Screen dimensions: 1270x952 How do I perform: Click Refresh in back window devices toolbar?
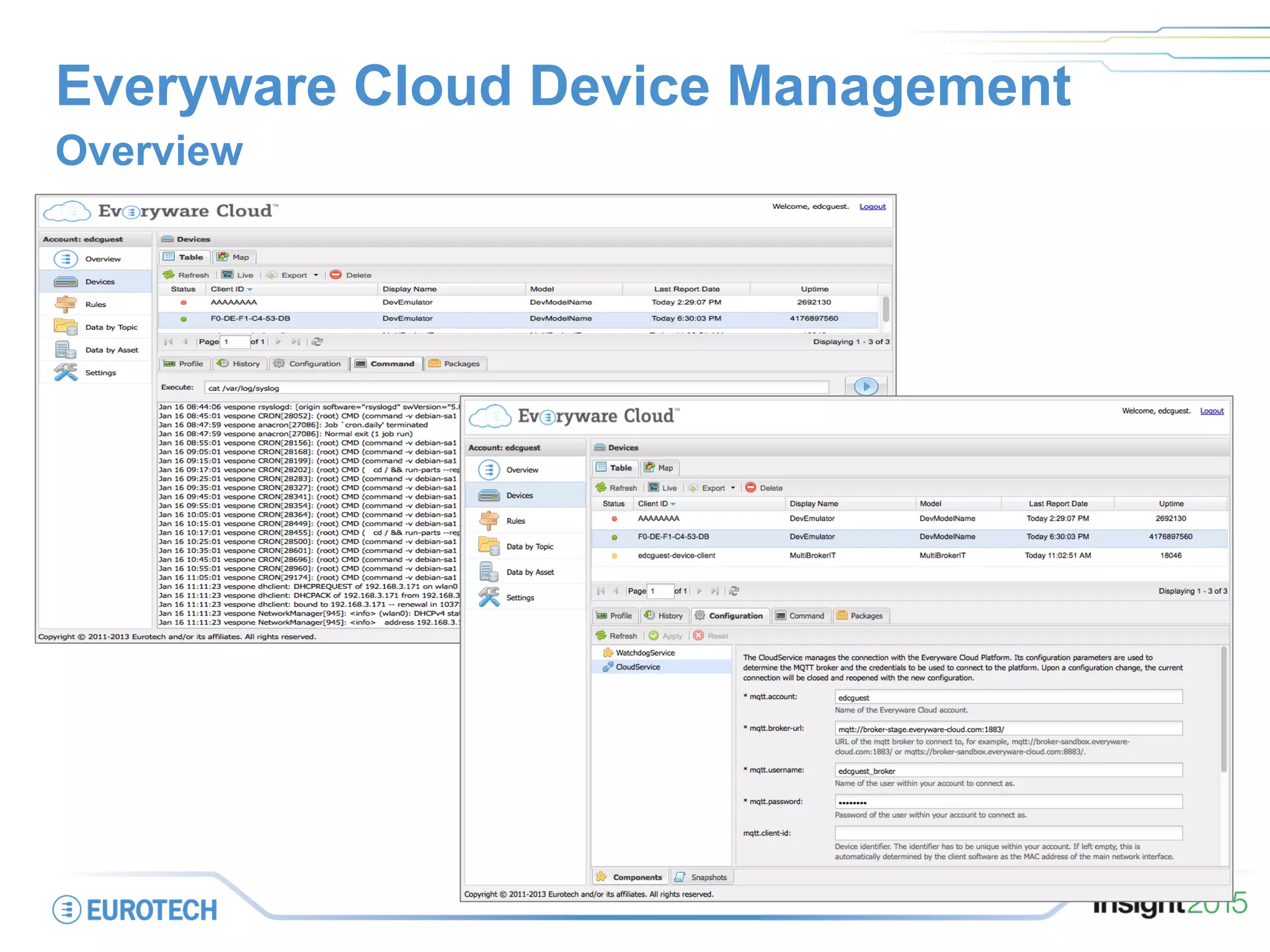coord(186,275)
